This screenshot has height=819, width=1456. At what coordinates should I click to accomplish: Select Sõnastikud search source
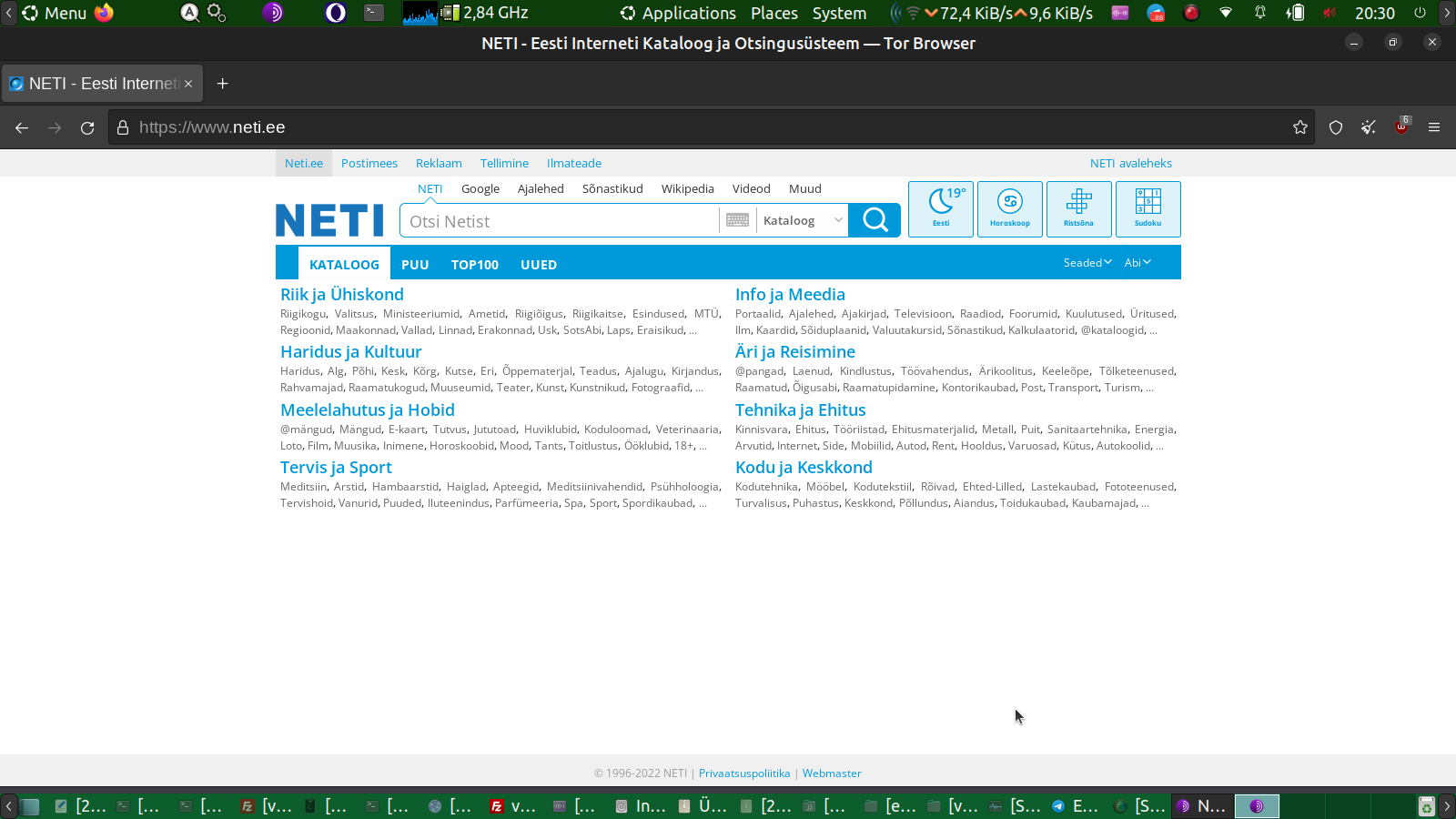pos(612,189)
